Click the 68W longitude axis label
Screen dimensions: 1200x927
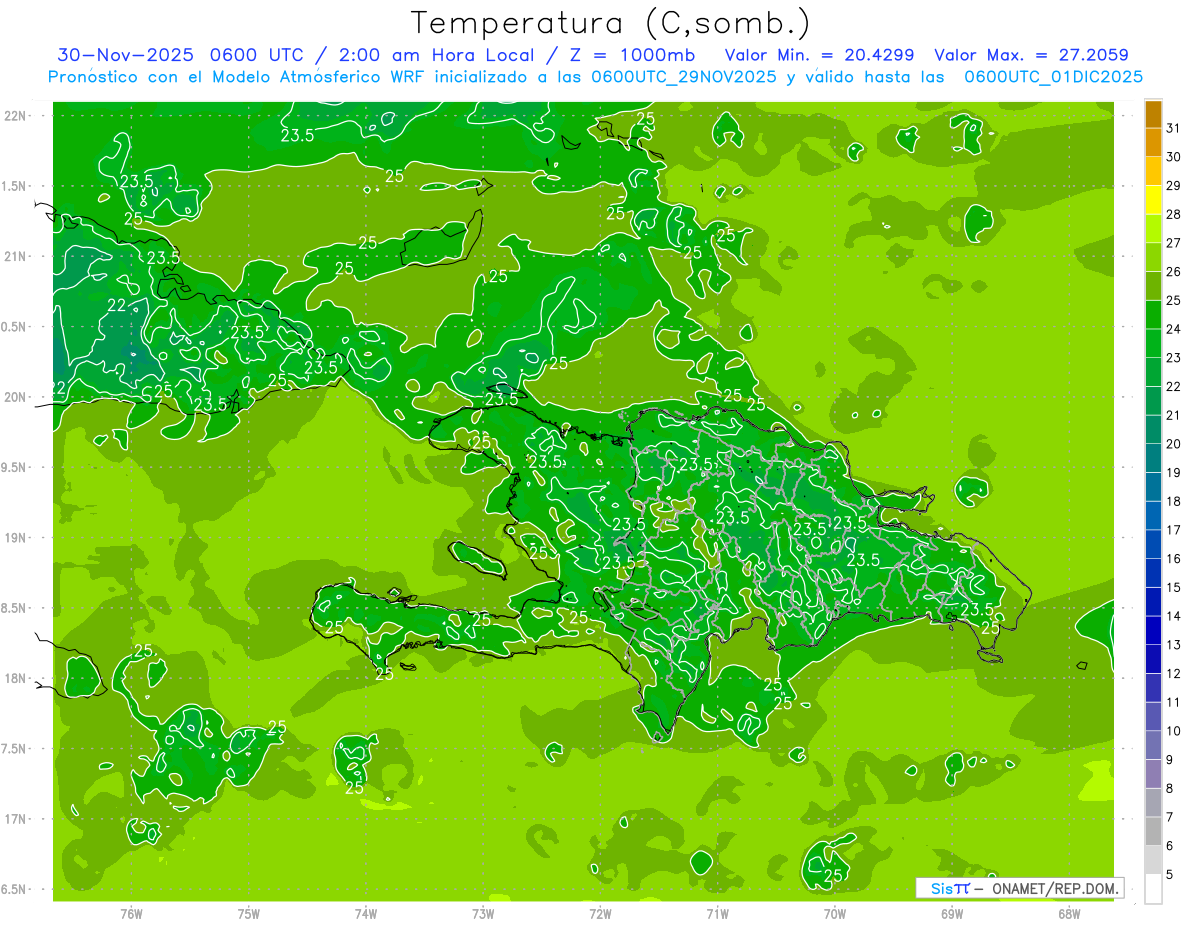(1069, 914)
